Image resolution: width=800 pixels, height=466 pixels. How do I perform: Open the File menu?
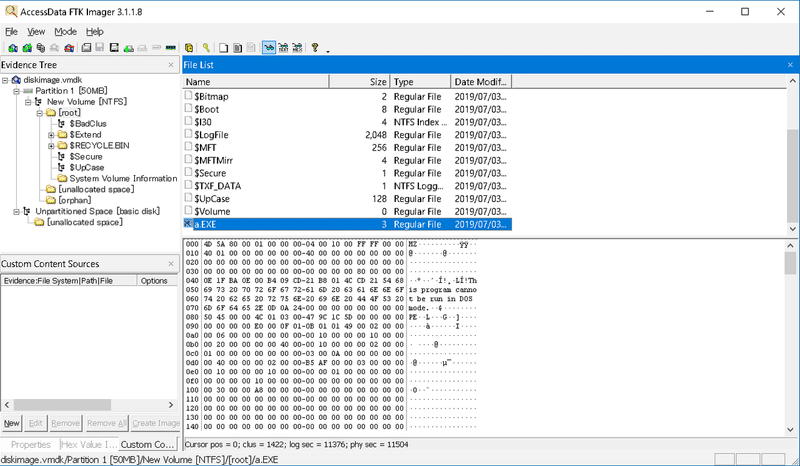point(11,32)
